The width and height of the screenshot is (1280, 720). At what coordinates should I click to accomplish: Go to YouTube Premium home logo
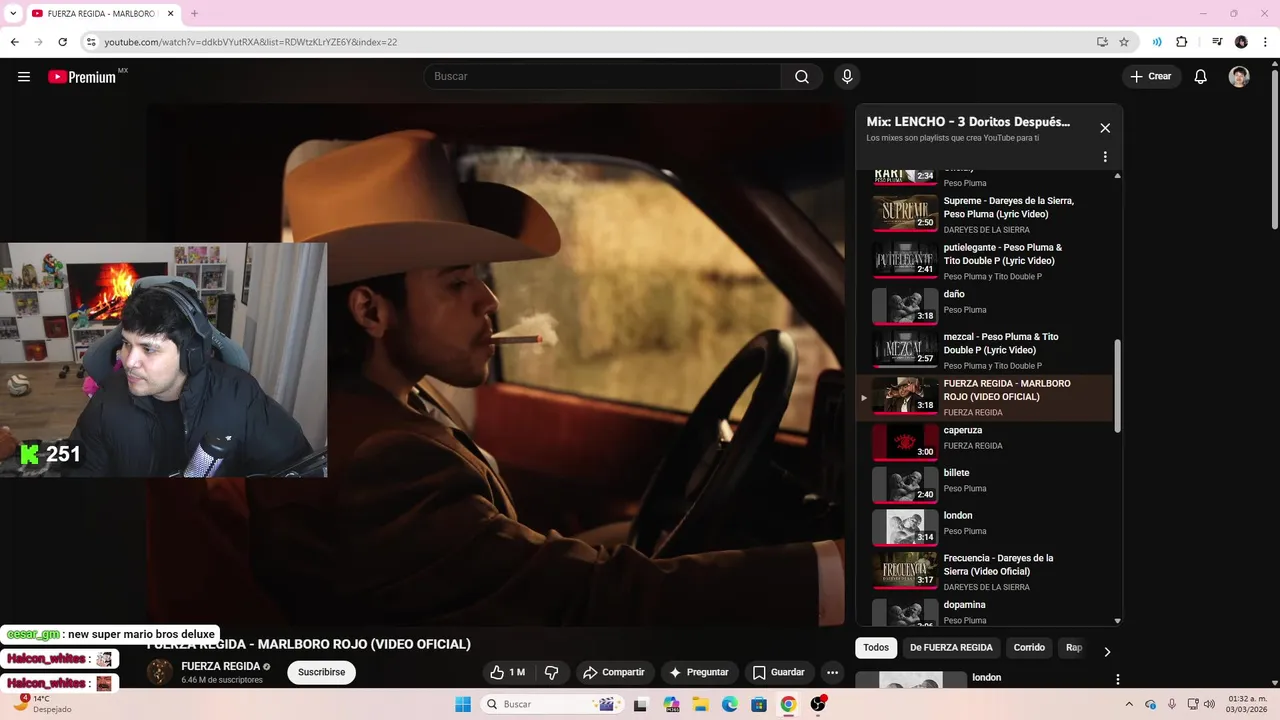[x=83, y=77]
